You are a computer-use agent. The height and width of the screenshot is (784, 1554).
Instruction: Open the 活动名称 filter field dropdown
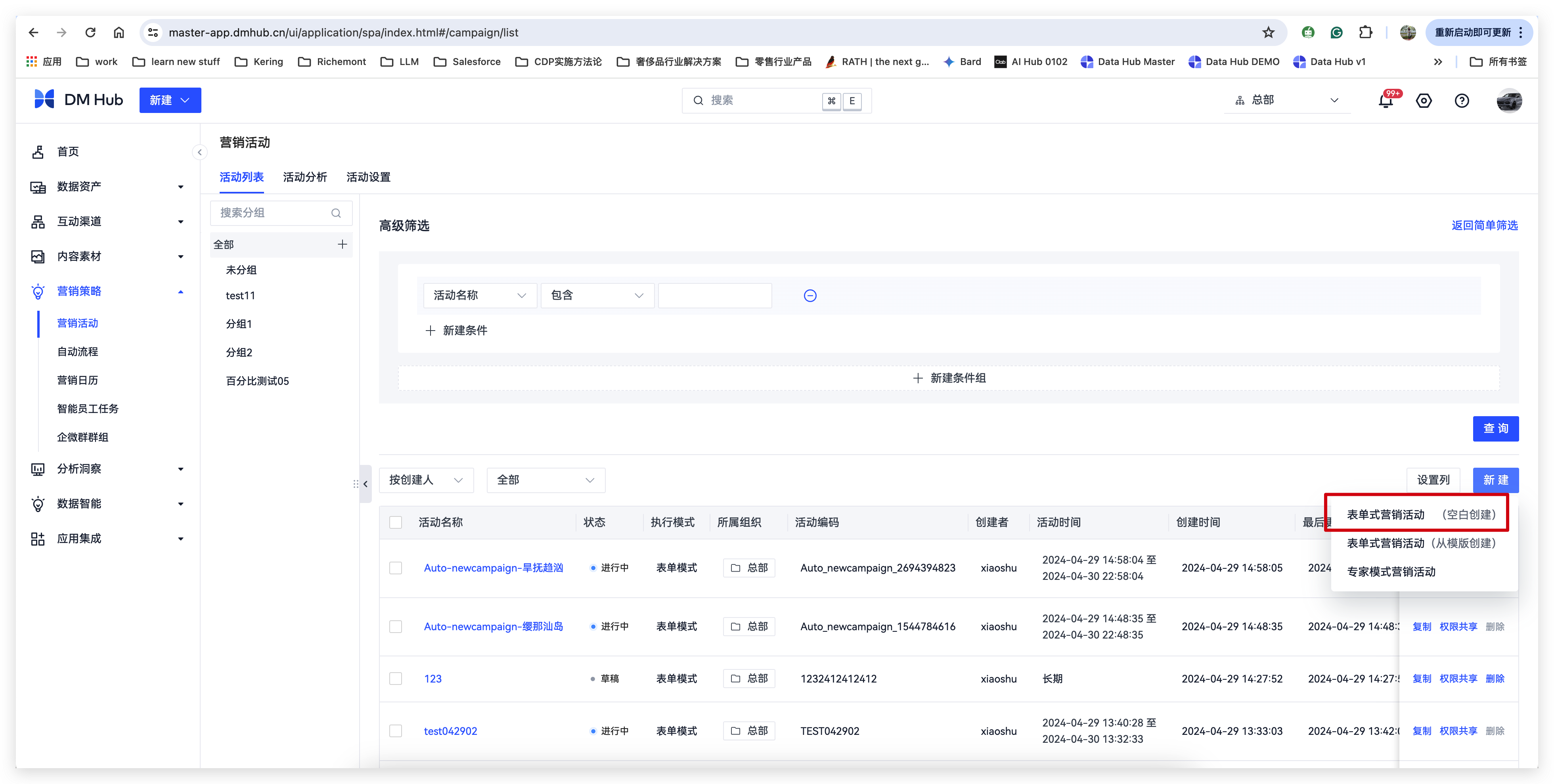(480, 296)
